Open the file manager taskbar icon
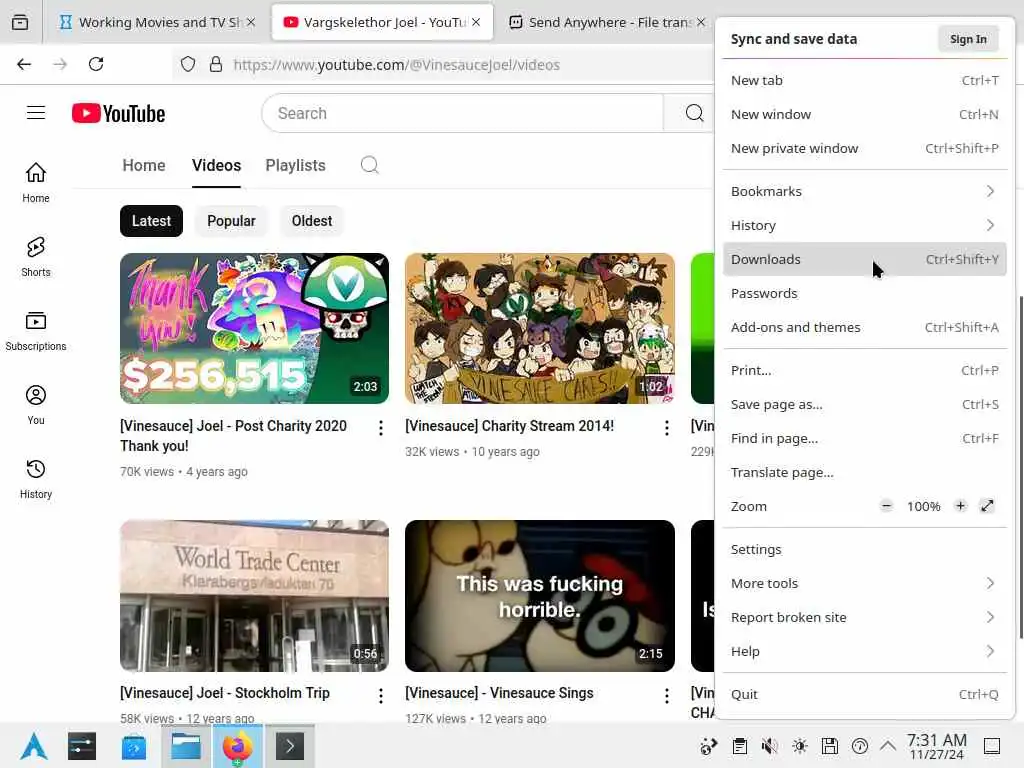Viewport: 1024px width, 768px height. coord(185,746)
